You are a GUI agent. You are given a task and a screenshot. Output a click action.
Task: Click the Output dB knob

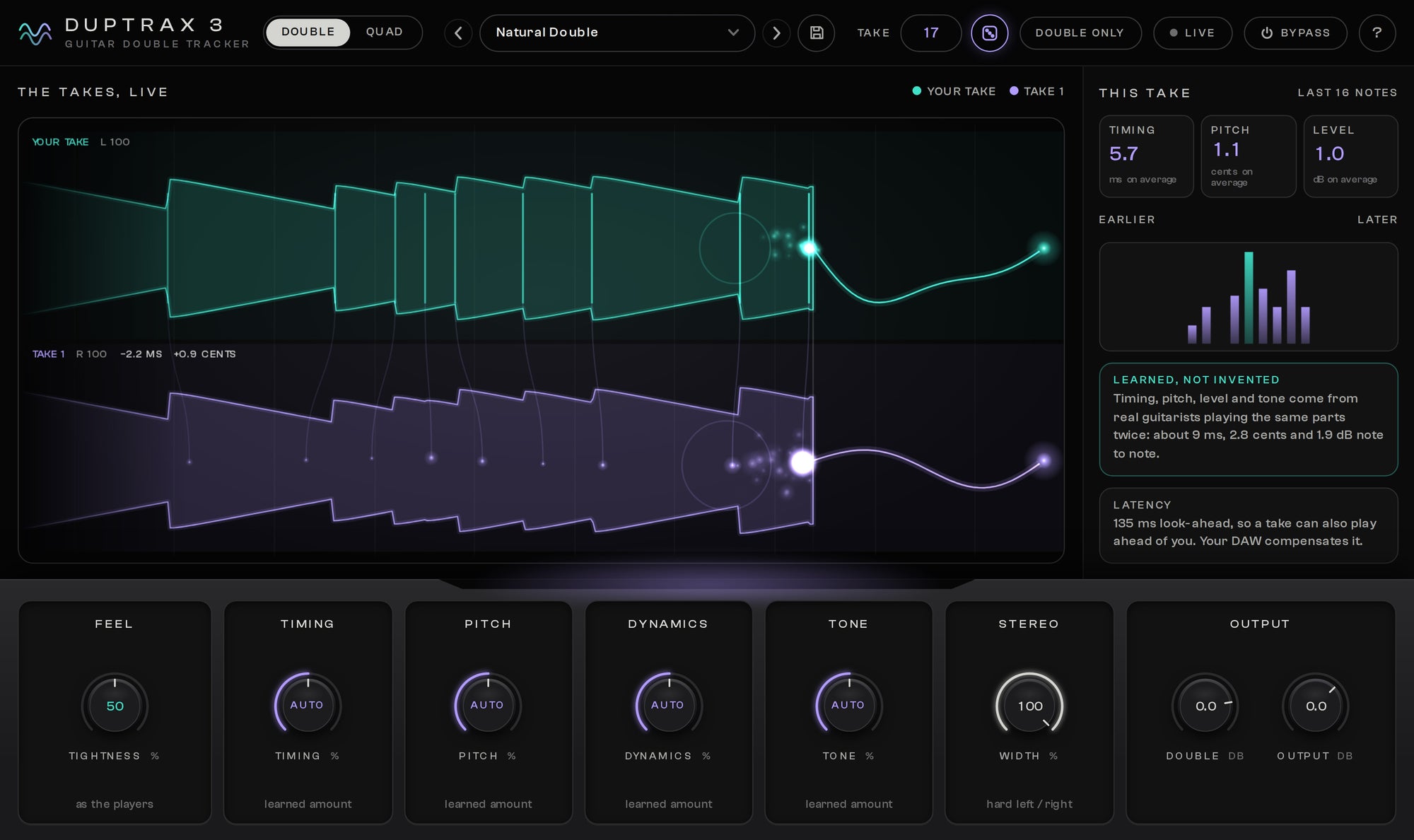[x=1316, y=706]
